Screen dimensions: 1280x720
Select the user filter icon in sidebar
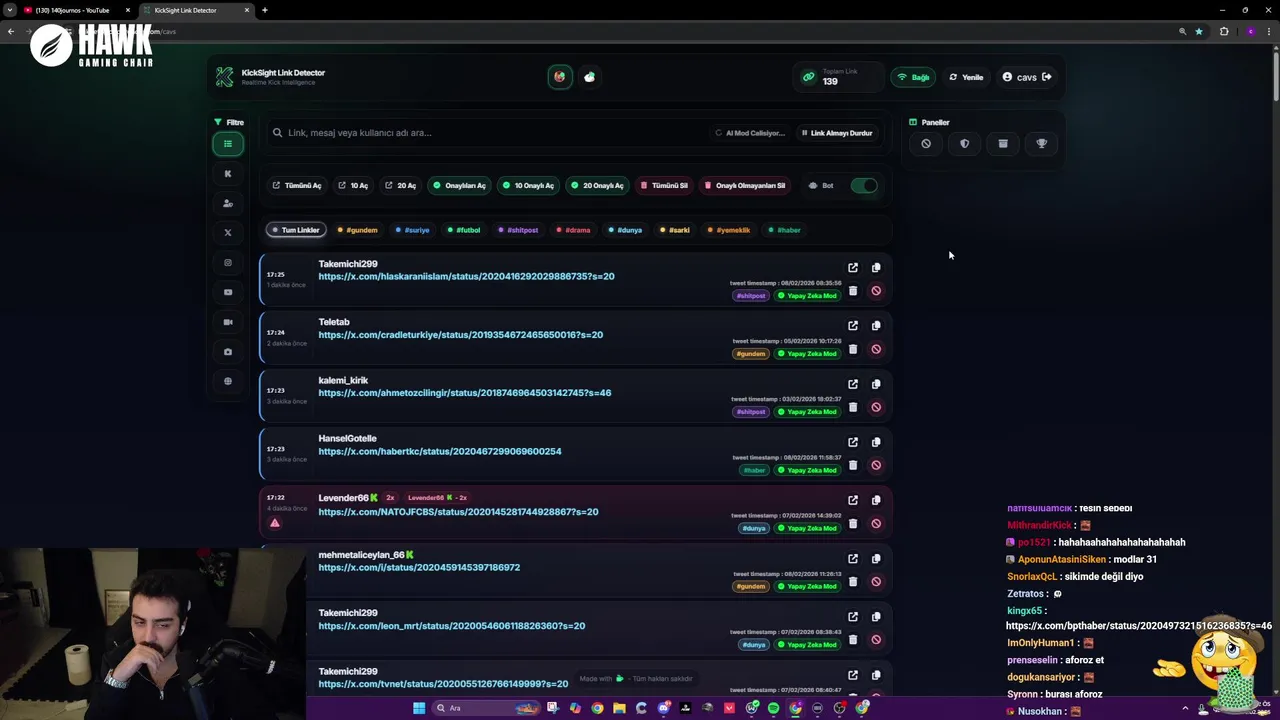pyautogui.click(x=228, y=203)
